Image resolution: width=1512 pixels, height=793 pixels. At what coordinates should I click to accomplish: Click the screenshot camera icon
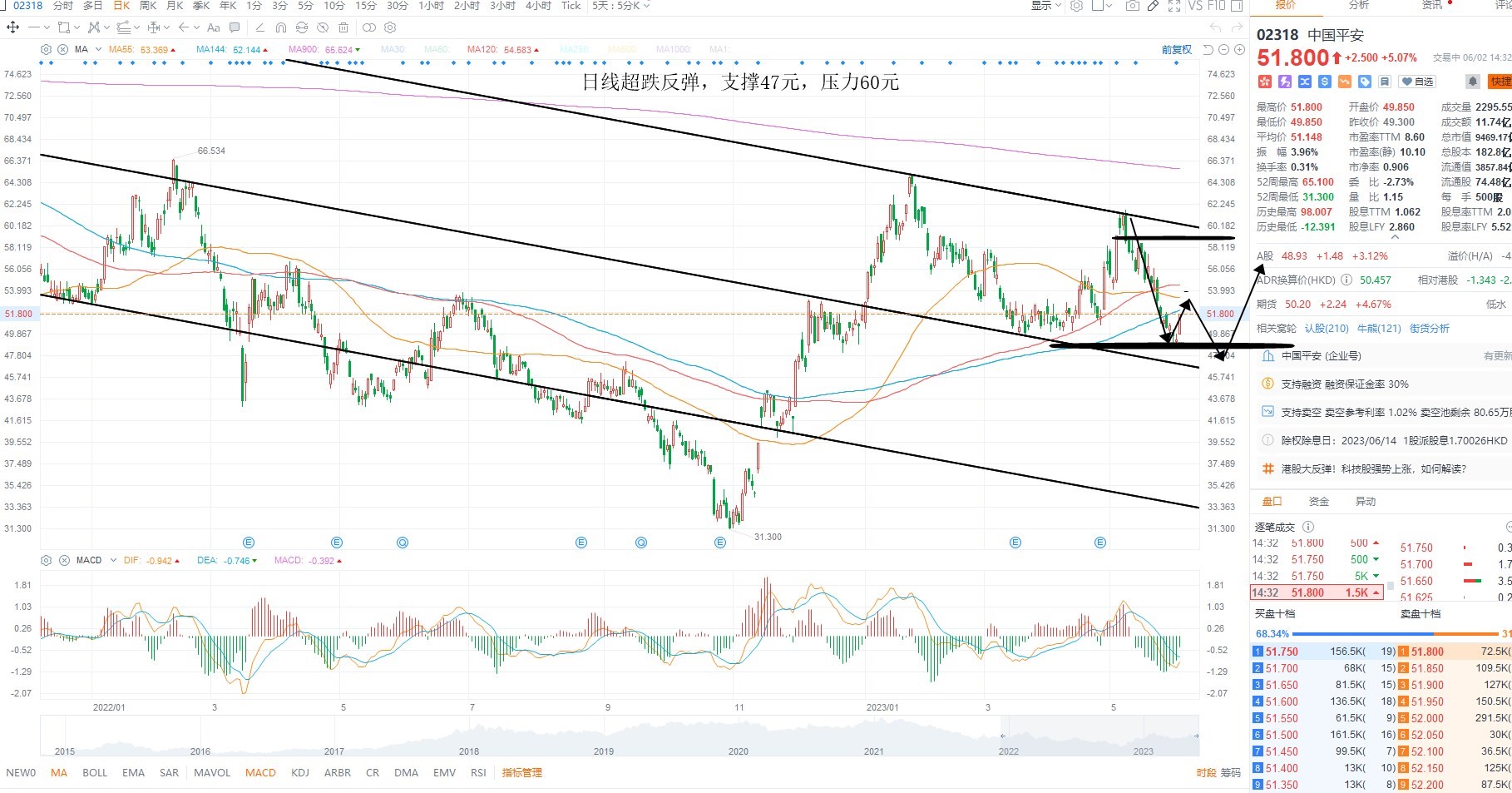[x=1133, y=6]
